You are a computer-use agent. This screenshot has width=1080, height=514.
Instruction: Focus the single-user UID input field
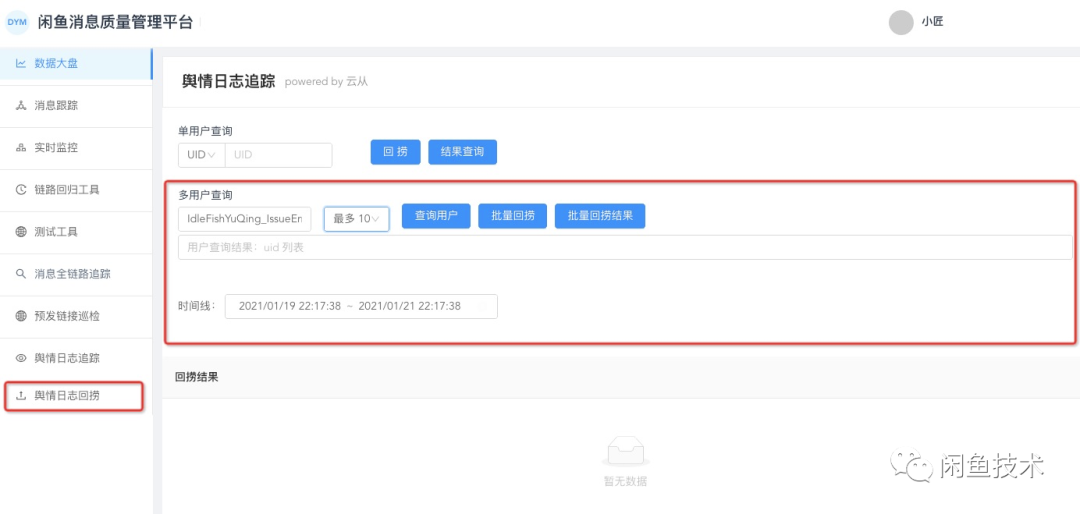[x=279, y=155]
